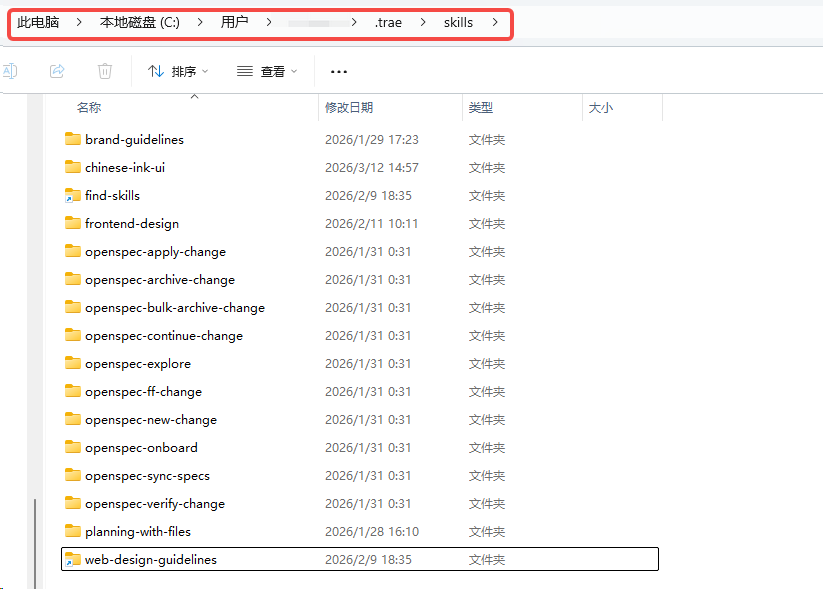Go to 用户 folder in breadcrumb
The height and width of the screenshot is (589, 823).
234,22
